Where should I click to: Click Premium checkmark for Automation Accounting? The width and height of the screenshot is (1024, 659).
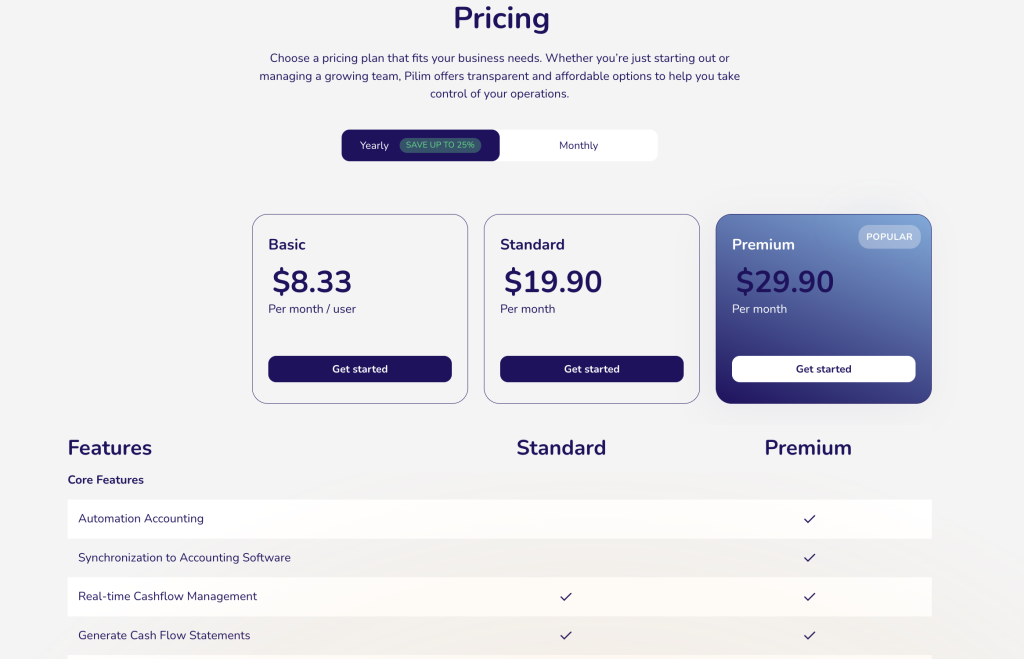click(x=810, y=519)
